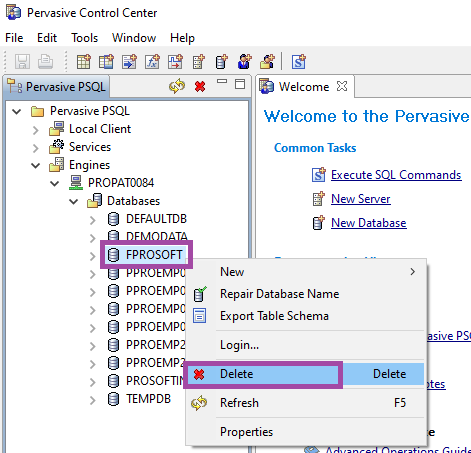Click the New View toolbar icon

pyautogui.click(x=106, y=62)
